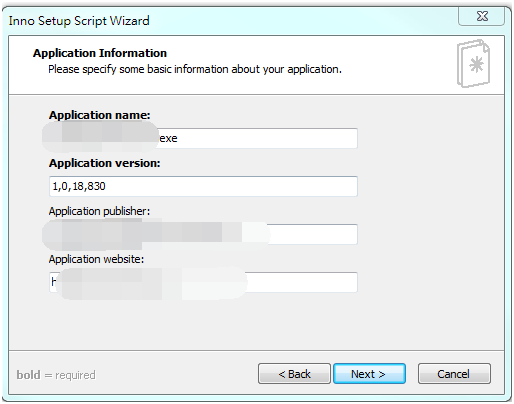This screenshot has height=404, width=514.
Task: Go back with the < Back button
Action: pyautogui.click(x=294, y=374)
